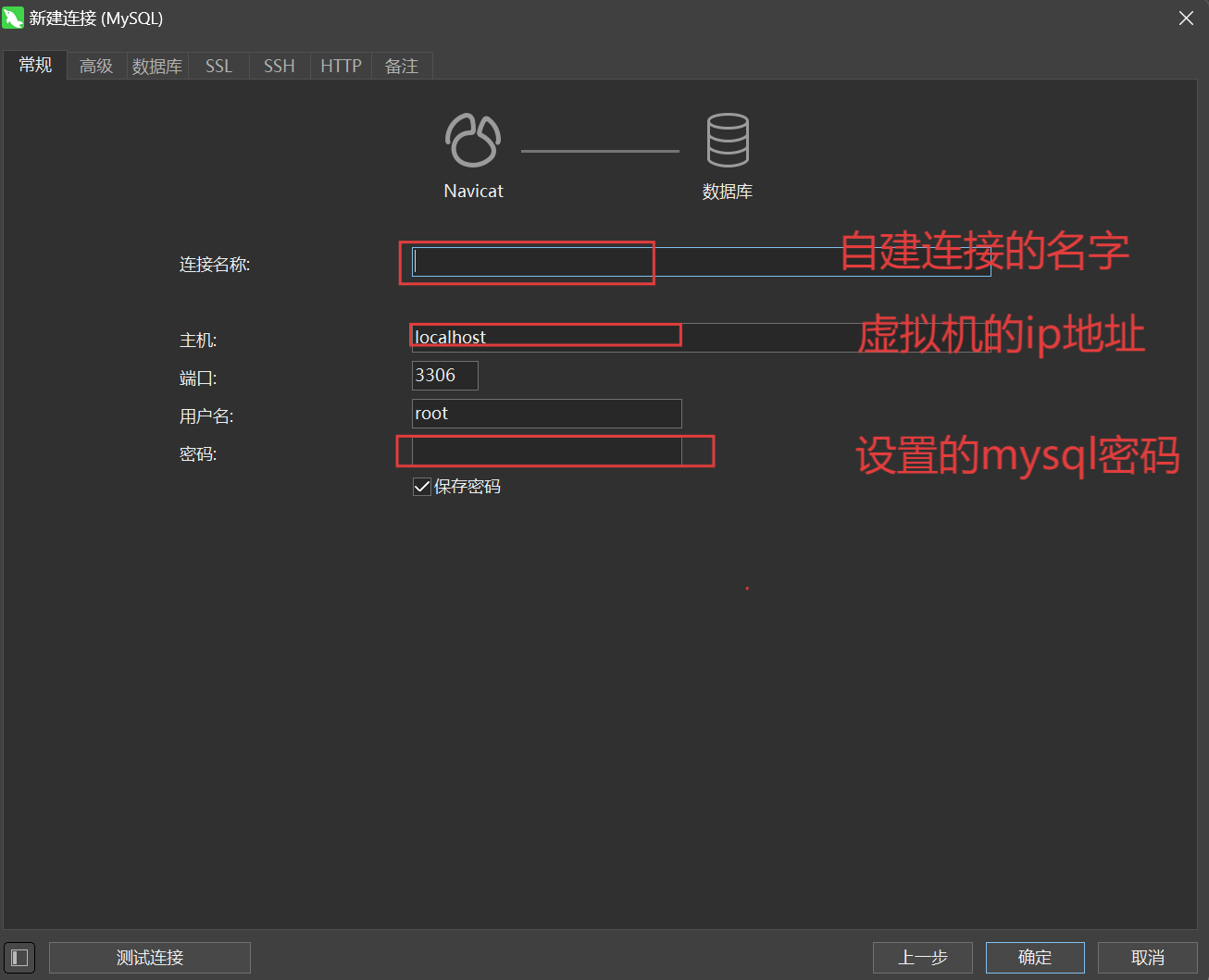Switch to the SSL tab

click(218, 66)
